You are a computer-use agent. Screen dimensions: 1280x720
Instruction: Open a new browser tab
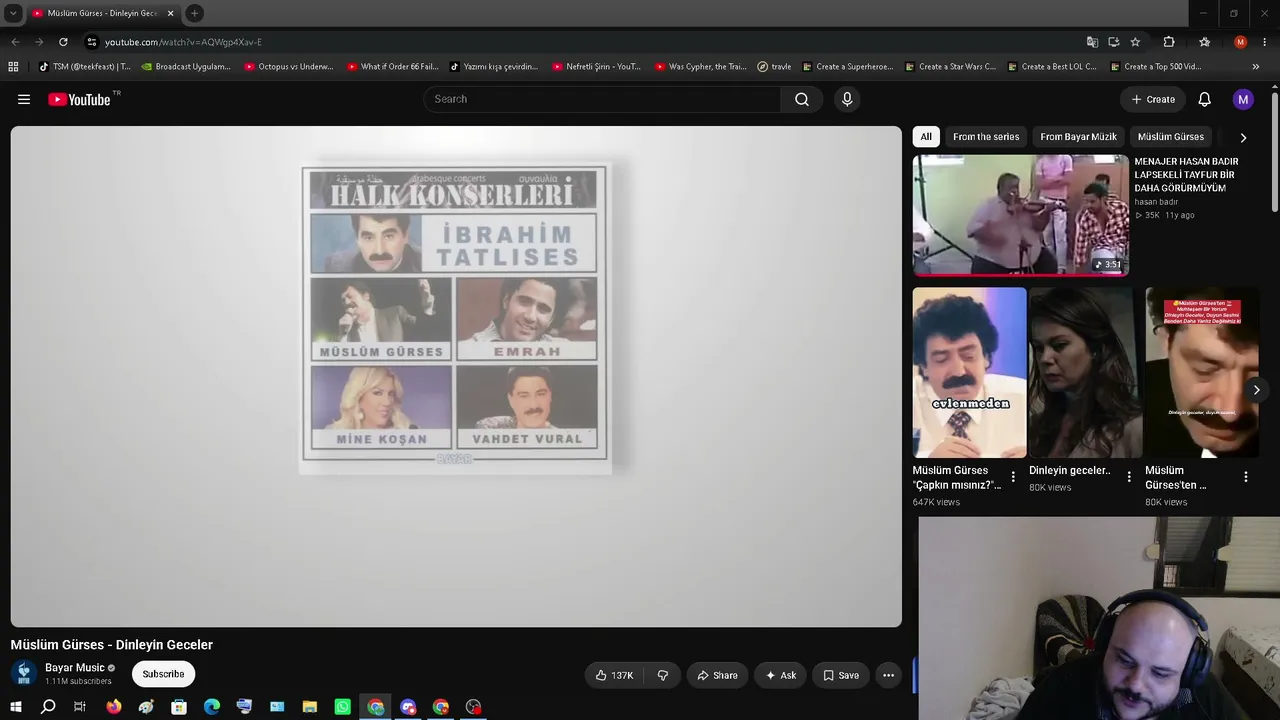[x=194, y=13]
